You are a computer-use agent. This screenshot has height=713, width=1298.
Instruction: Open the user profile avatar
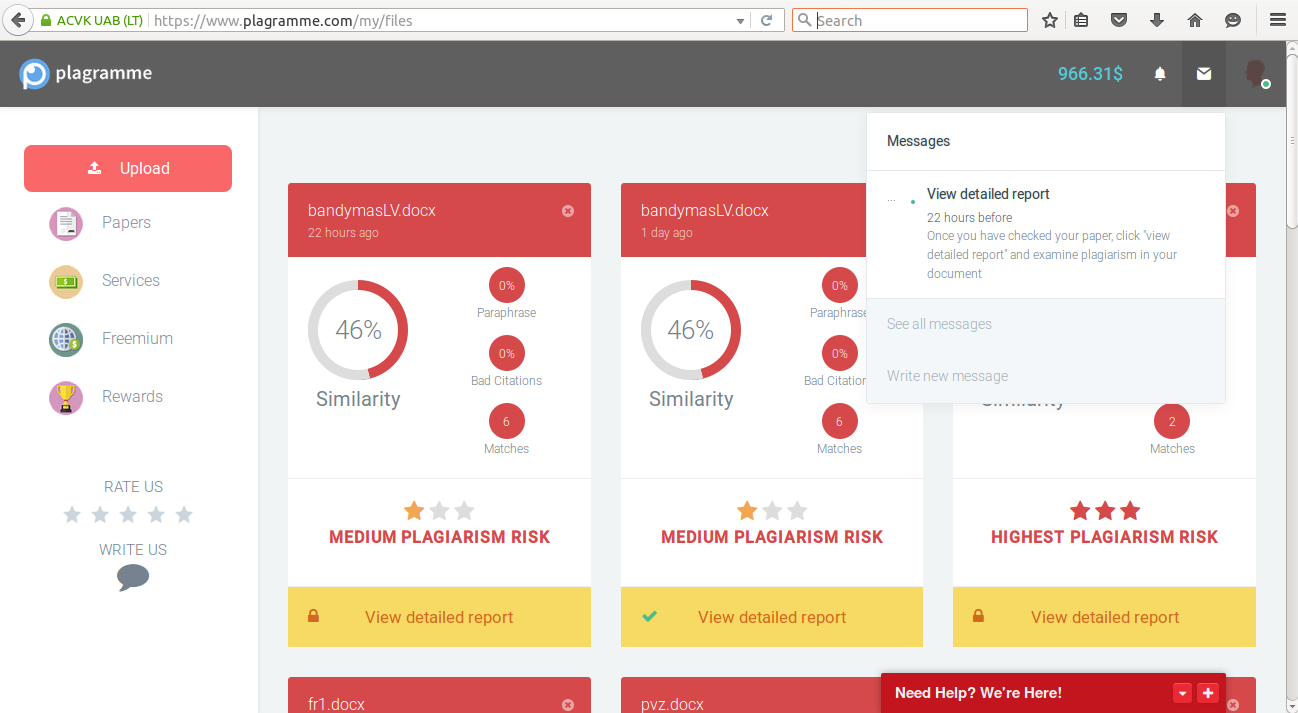pyautogui.click(x=1257, y=74)
